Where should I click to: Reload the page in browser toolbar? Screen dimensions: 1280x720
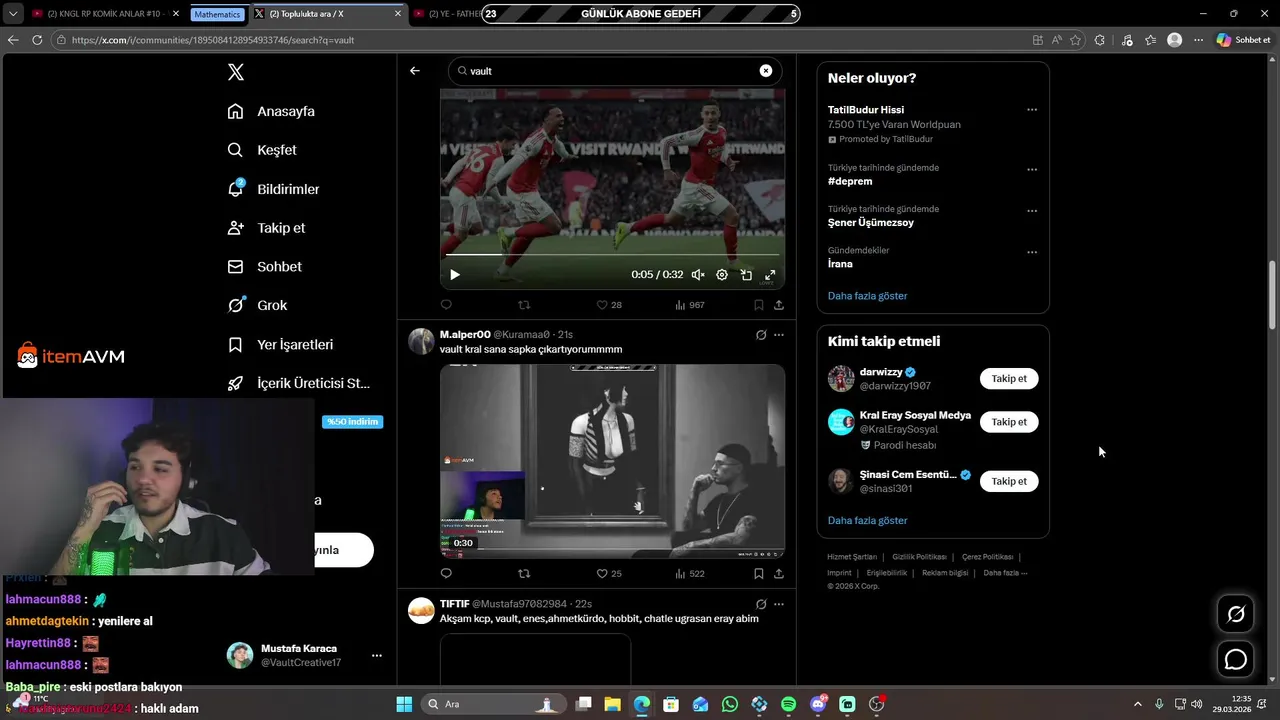click(37, 40)
